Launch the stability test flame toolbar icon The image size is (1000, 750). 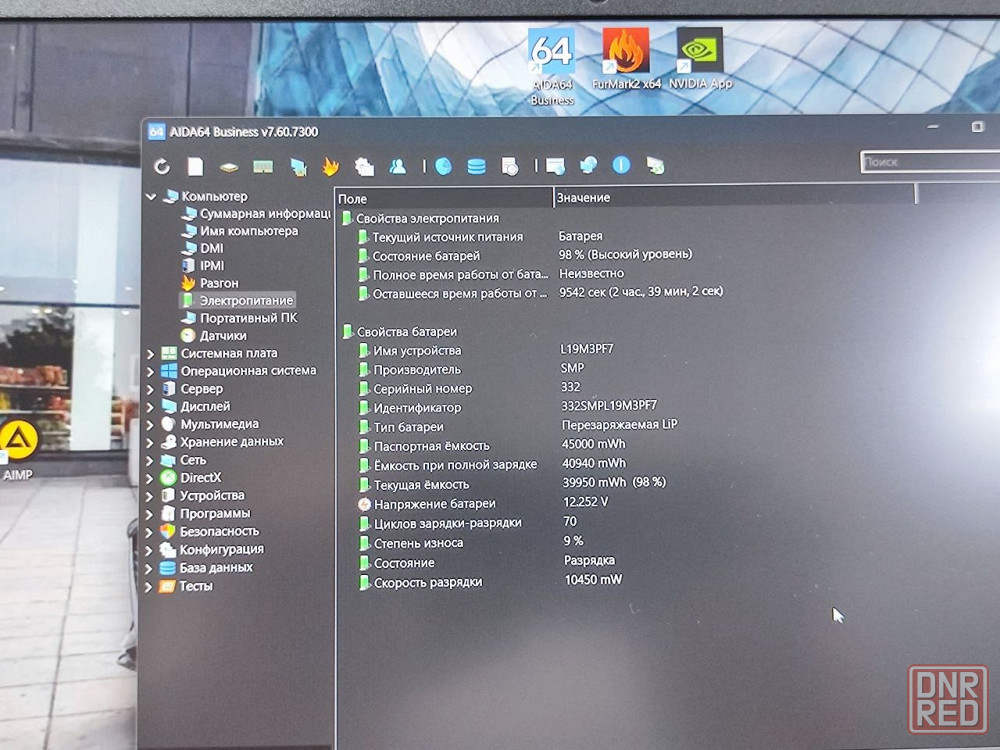pos(330,166)
